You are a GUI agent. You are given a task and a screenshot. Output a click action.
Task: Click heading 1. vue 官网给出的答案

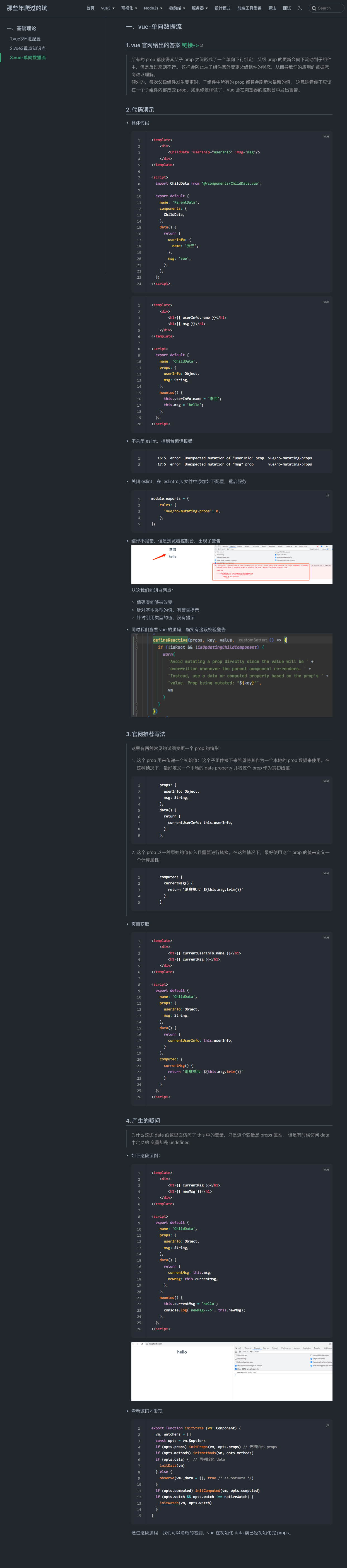[153, 45]
